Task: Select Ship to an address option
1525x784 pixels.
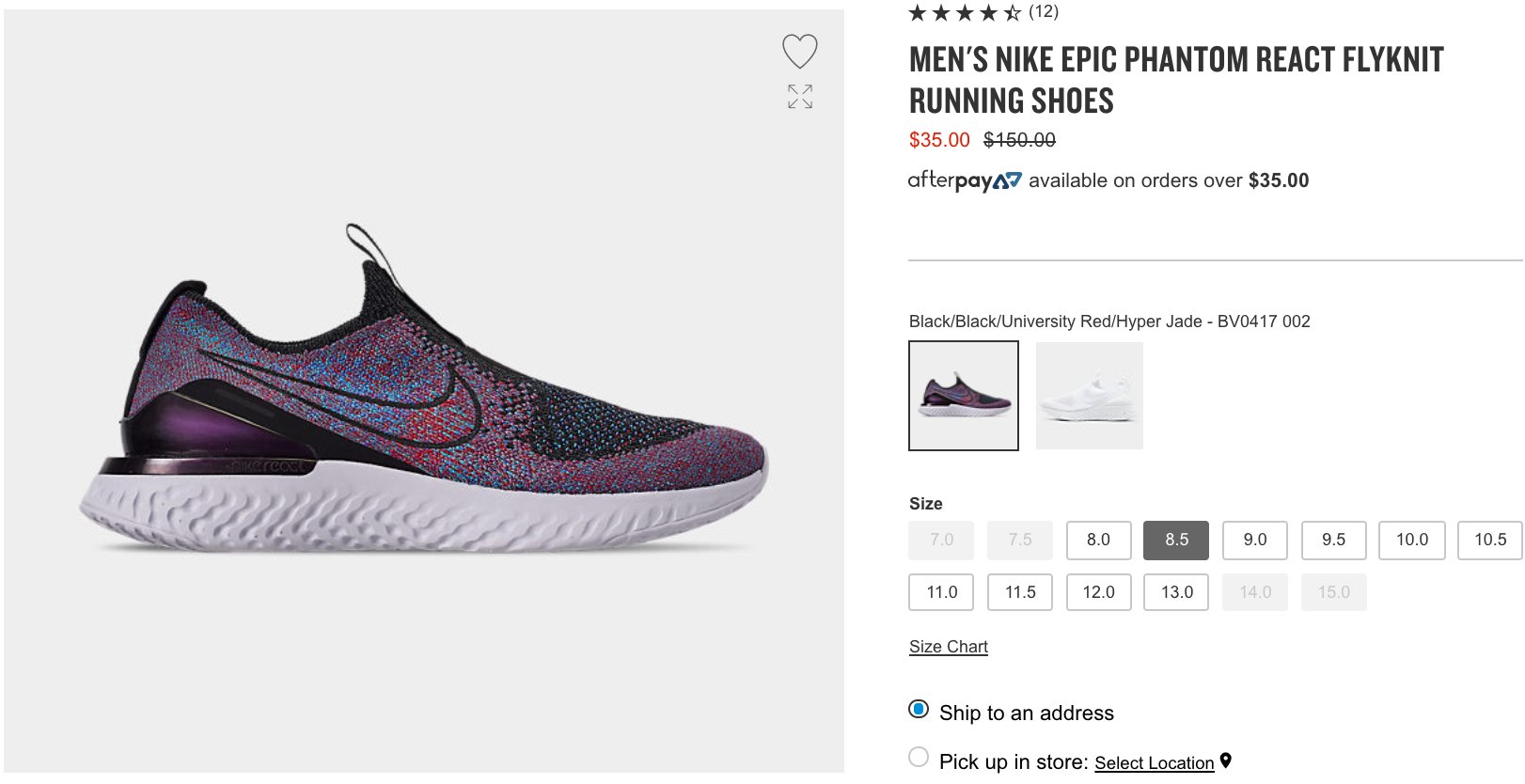Action: tap(919, 710)
